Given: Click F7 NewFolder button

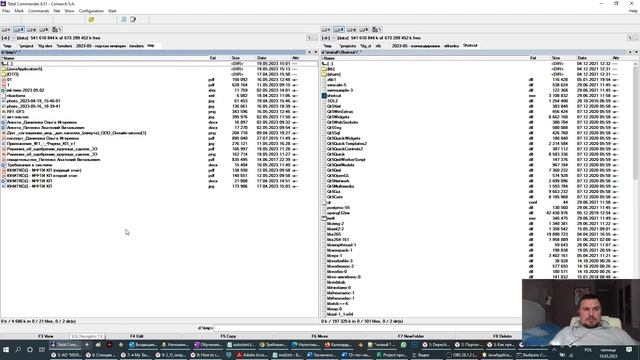Looking at the screenshot, I should pos(411,336).
